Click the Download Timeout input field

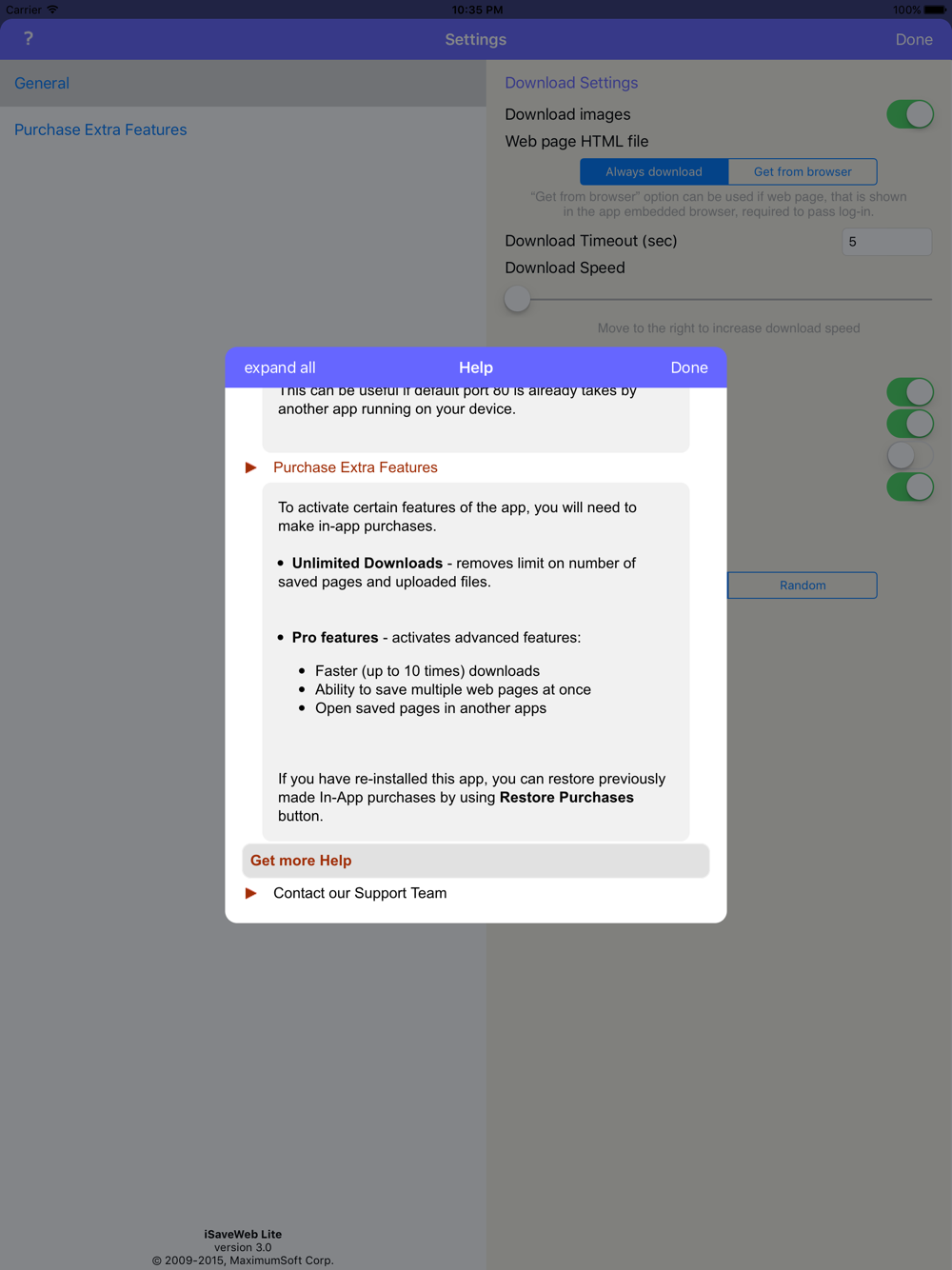click(x=886, y=242)
